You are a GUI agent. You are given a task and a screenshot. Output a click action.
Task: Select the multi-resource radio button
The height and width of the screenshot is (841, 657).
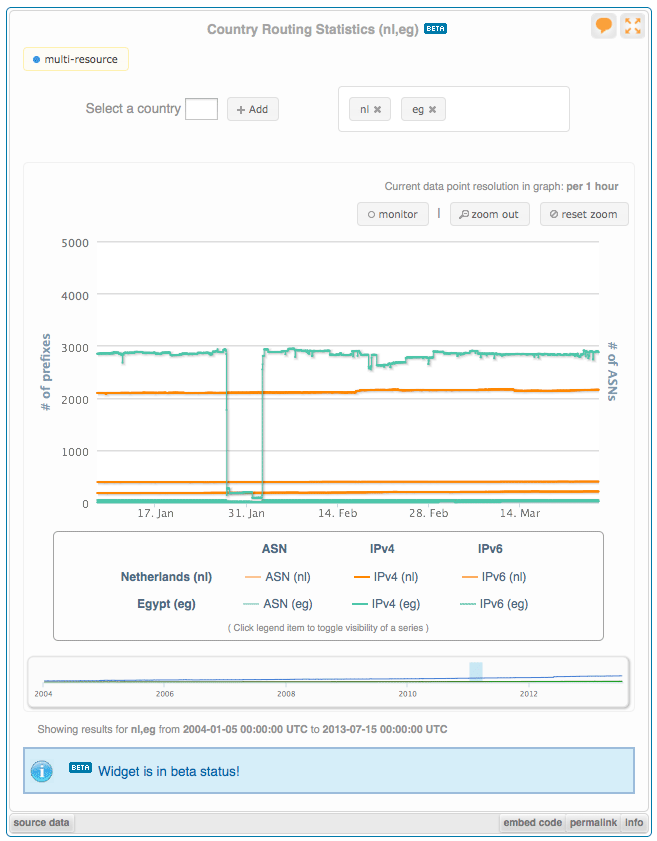tap(37, 59)
